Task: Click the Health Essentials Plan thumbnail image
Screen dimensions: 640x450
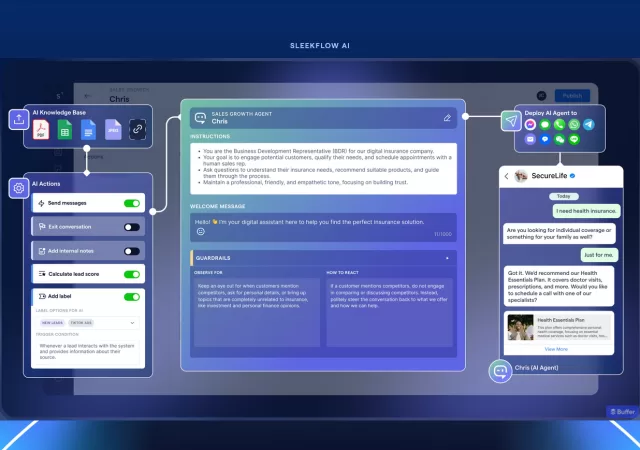Action: (519, 328)
